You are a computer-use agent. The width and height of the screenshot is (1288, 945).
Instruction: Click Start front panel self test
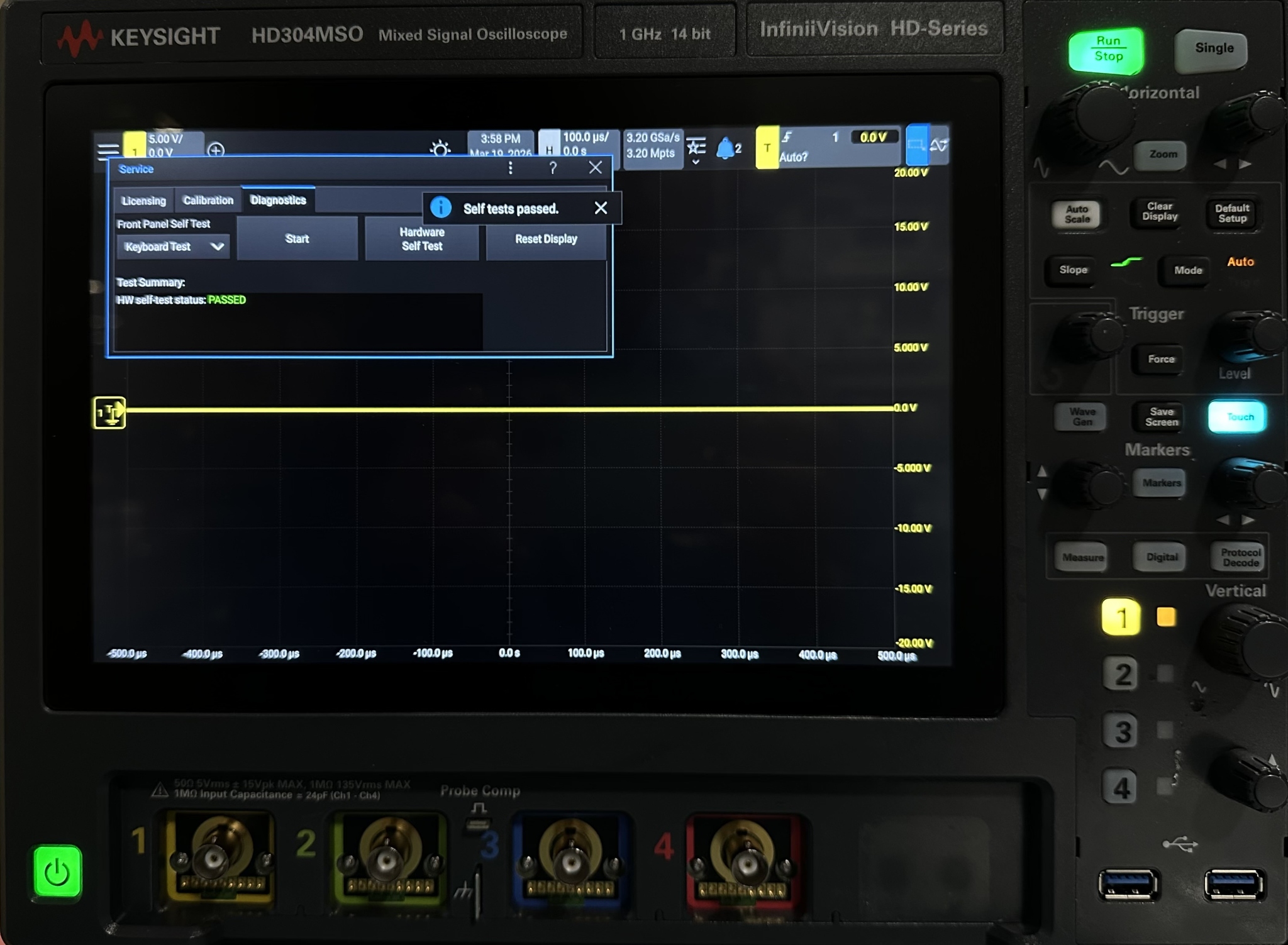[x=297, y=238]
